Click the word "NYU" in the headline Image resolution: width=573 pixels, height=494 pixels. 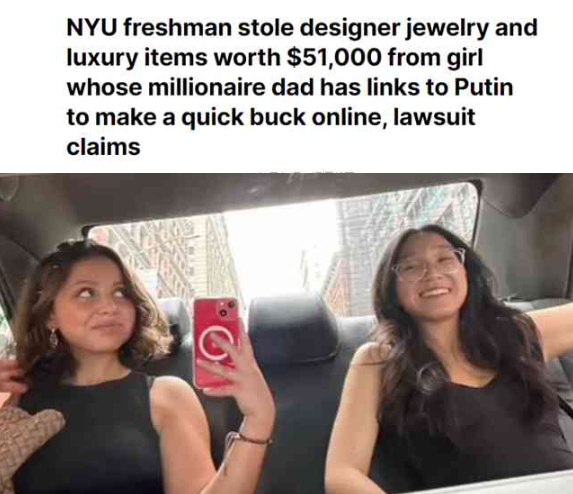[91, 28]
